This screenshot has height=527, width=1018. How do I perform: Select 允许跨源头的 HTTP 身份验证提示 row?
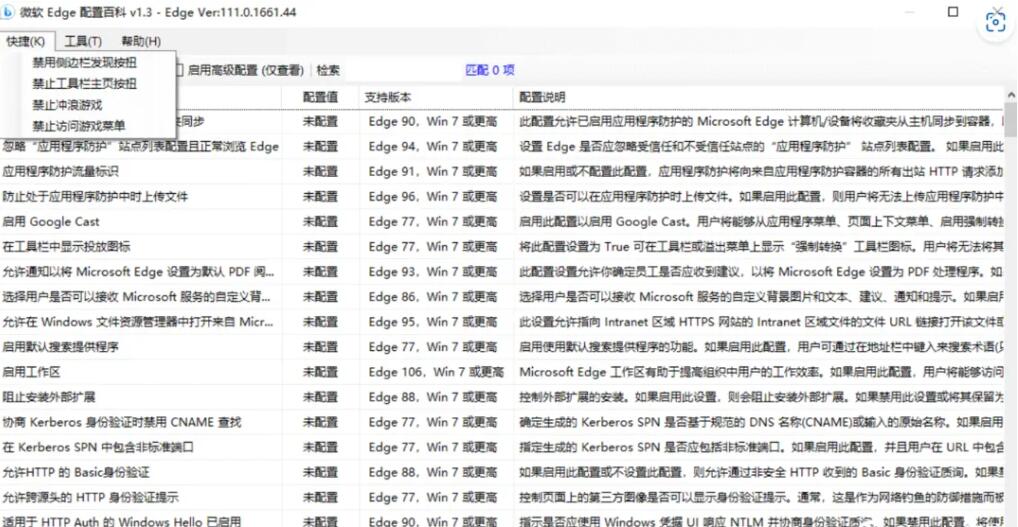pyautogui.click(x=503, y=498)
